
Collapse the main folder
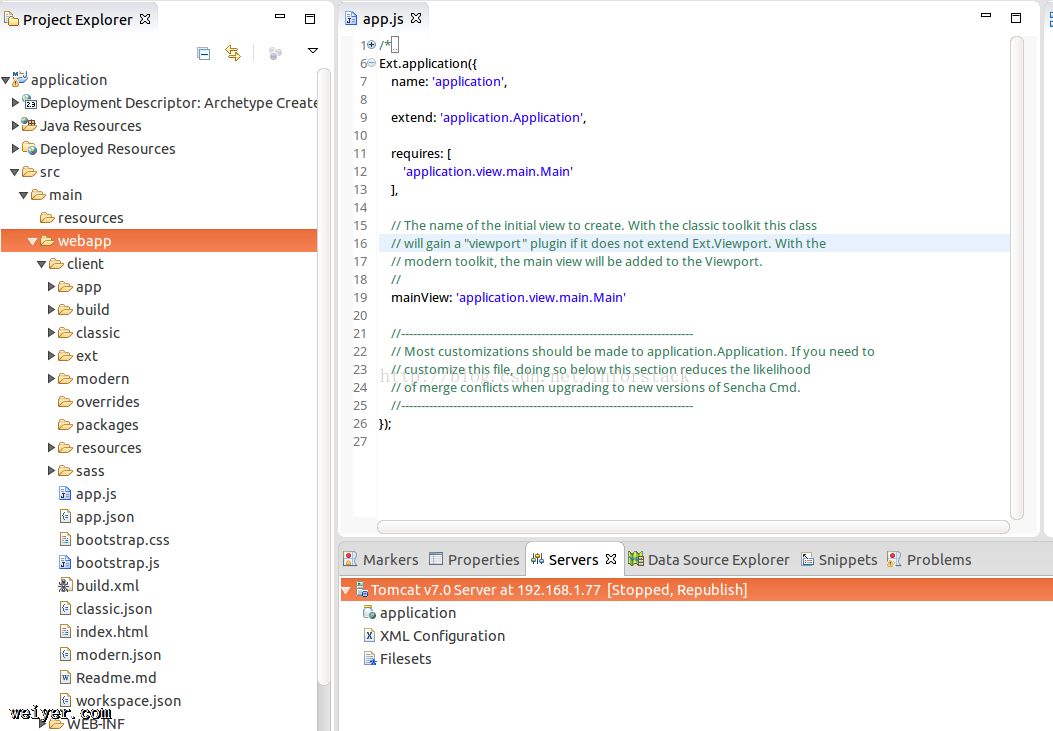[24, 195]
